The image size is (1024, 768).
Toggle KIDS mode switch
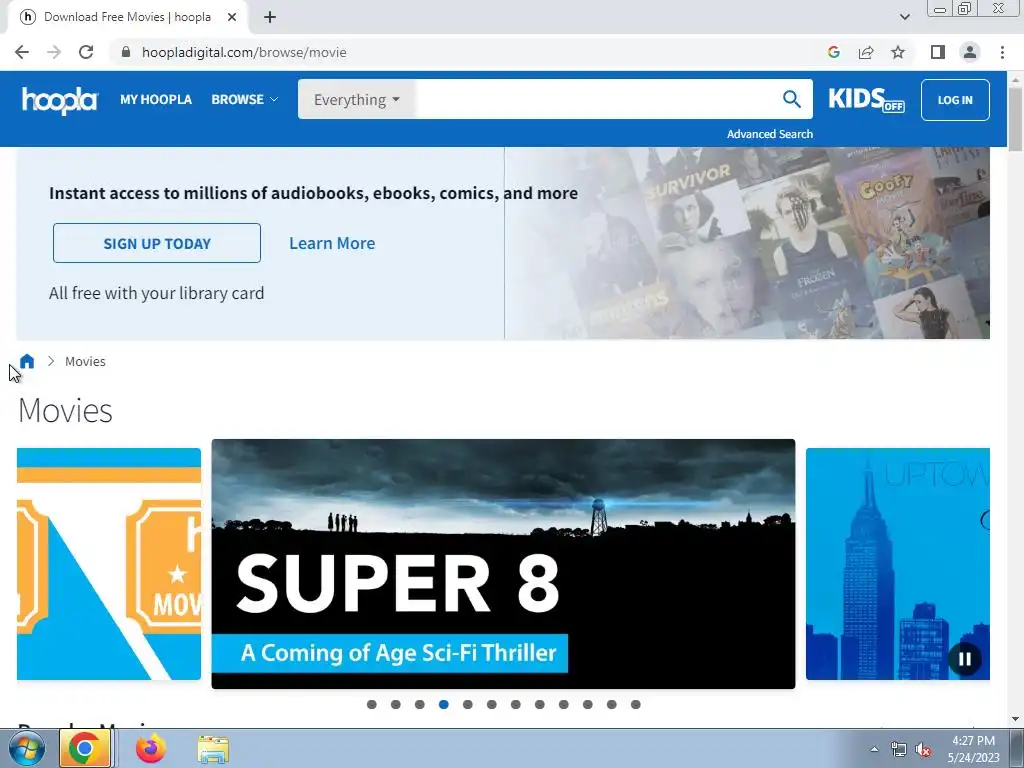[866, 99]
